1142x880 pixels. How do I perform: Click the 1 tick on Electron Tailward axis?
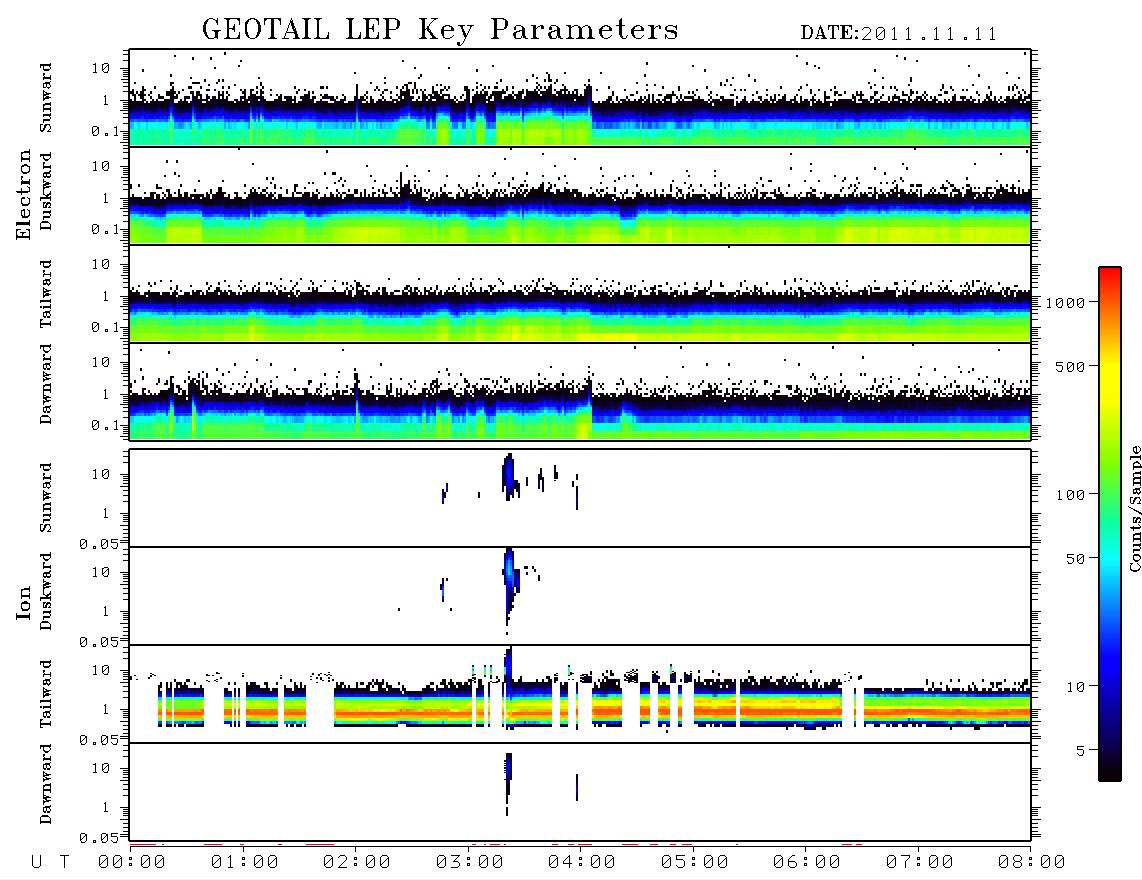tap(106, 296)
